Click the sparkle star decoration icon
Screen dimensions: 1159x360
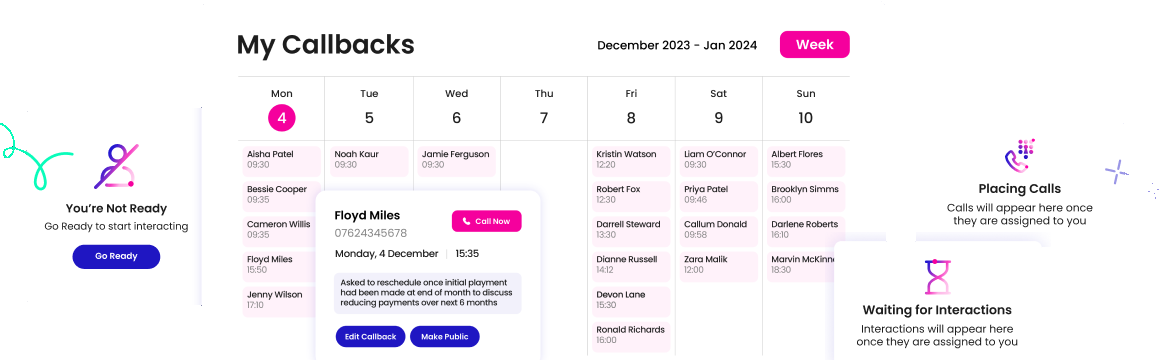(x=1117, y=172)
